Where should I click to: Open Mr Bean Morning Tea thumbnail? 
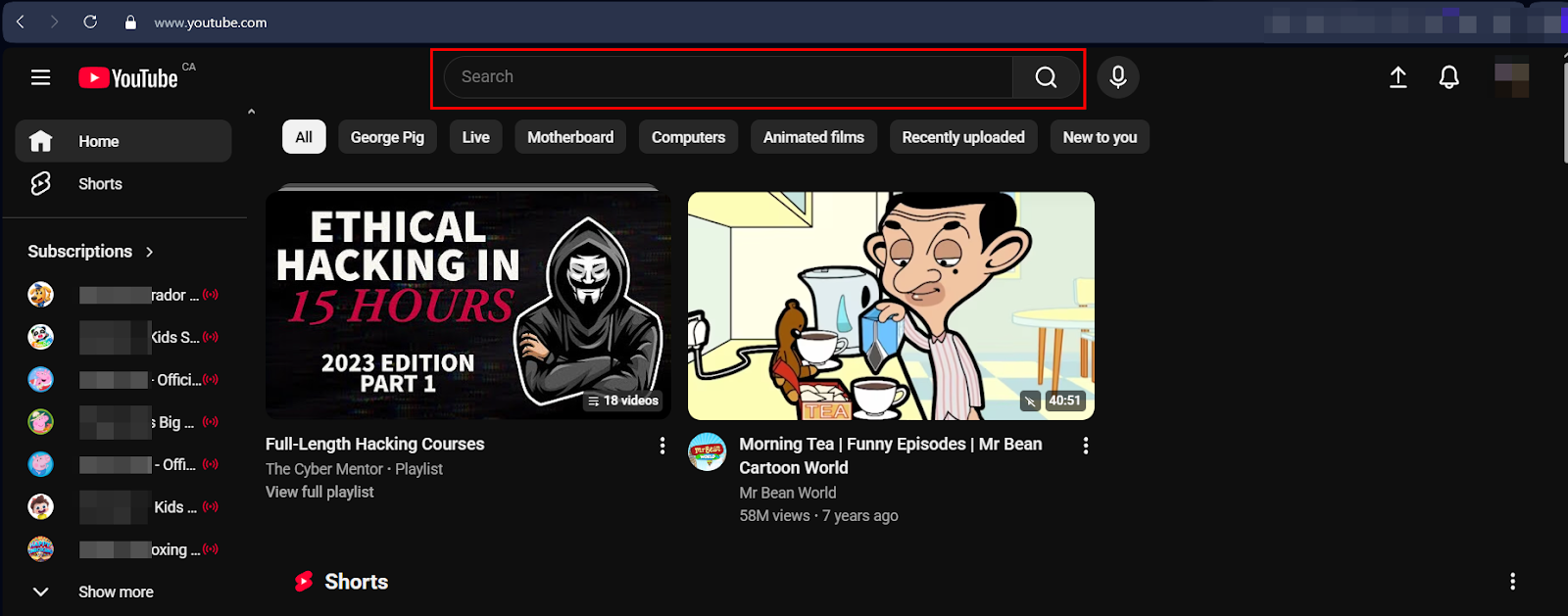click(x=891, y=306)
